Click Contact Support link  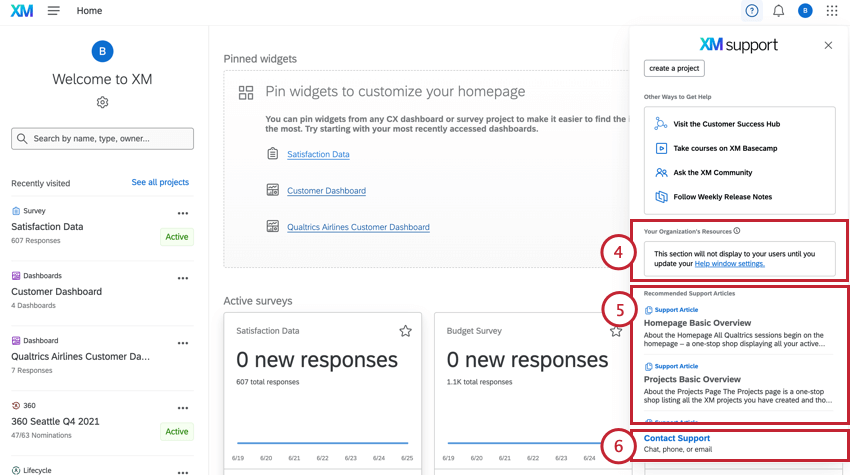coord(677,438)
